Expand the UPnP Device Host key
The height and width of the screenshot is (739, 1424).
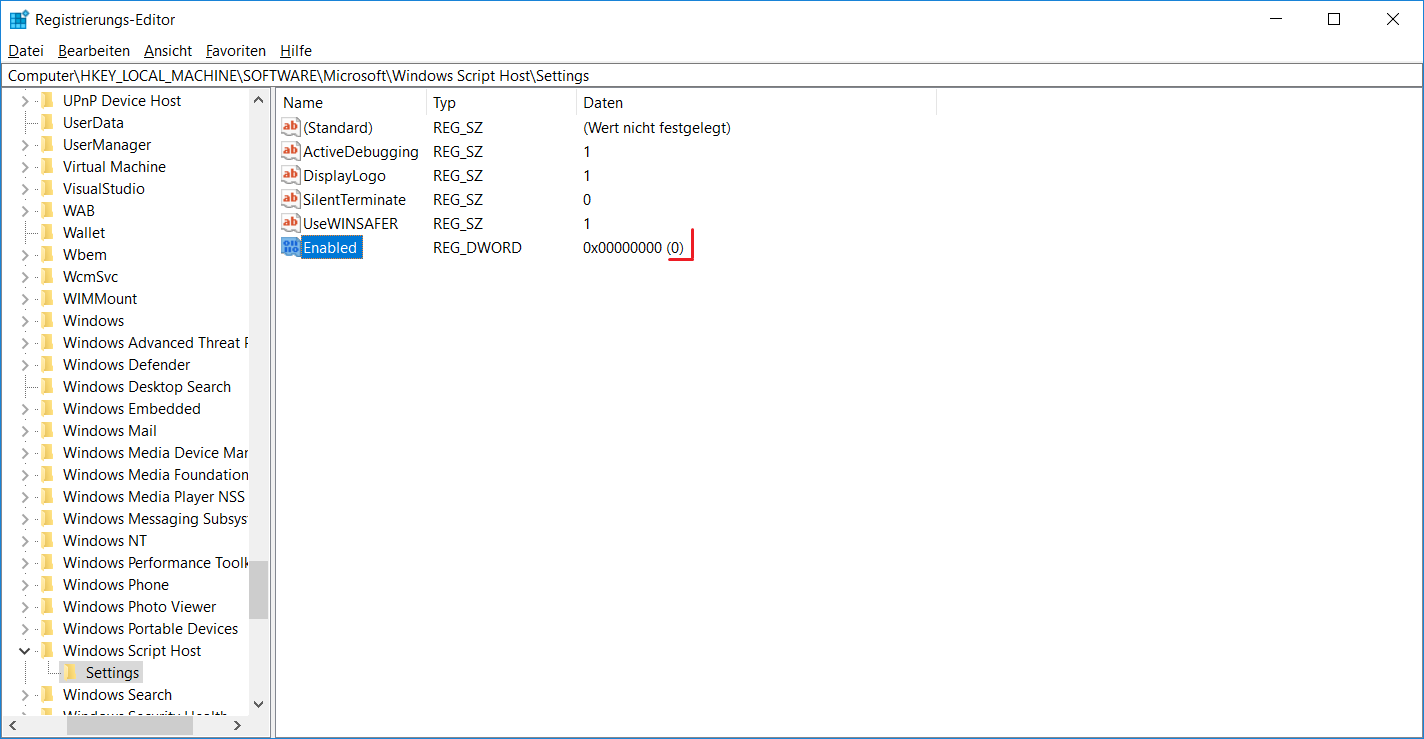click(25, 100)
